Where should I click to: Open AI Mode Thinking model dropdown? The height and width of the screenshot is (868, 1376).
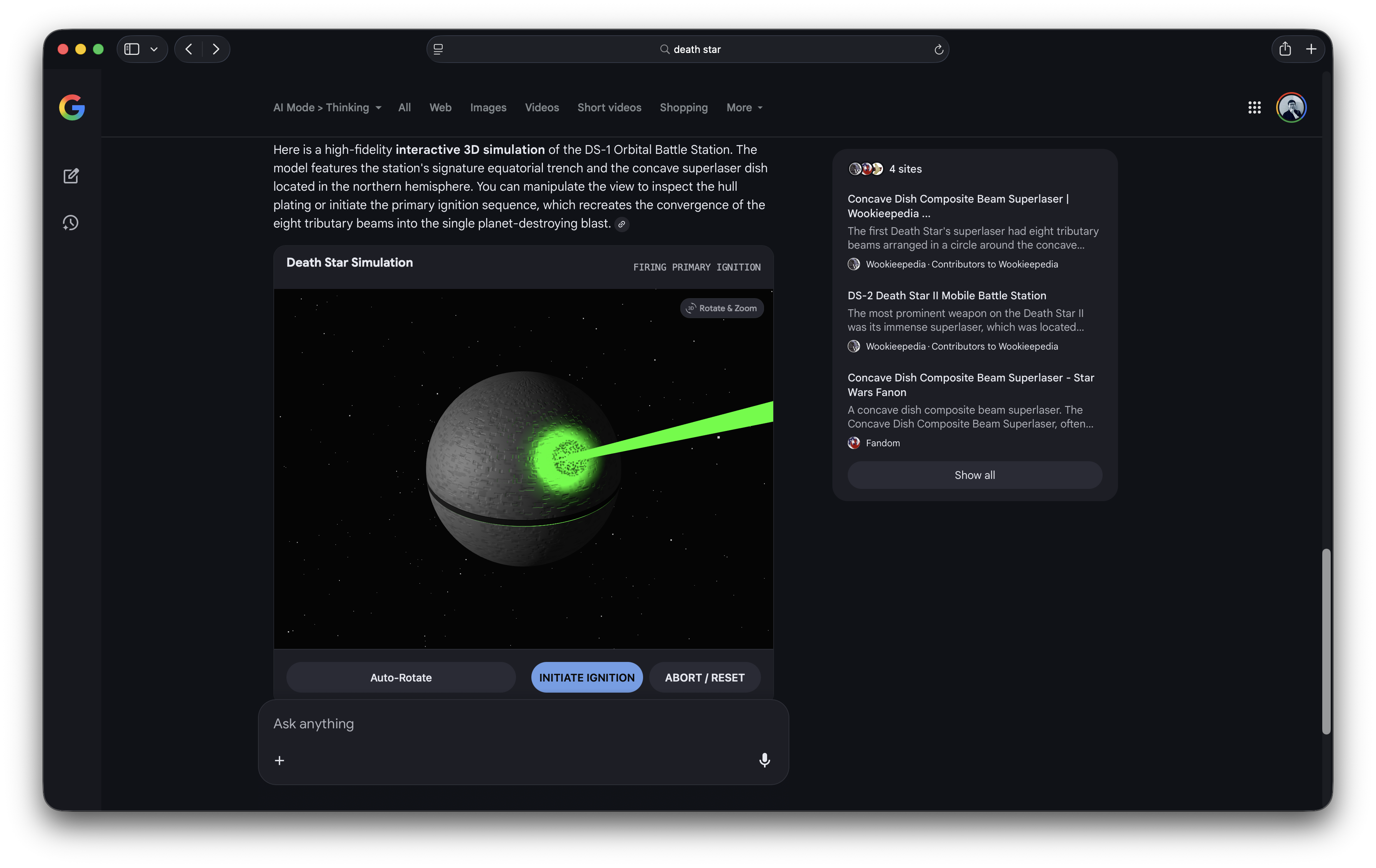pos(327,107)
